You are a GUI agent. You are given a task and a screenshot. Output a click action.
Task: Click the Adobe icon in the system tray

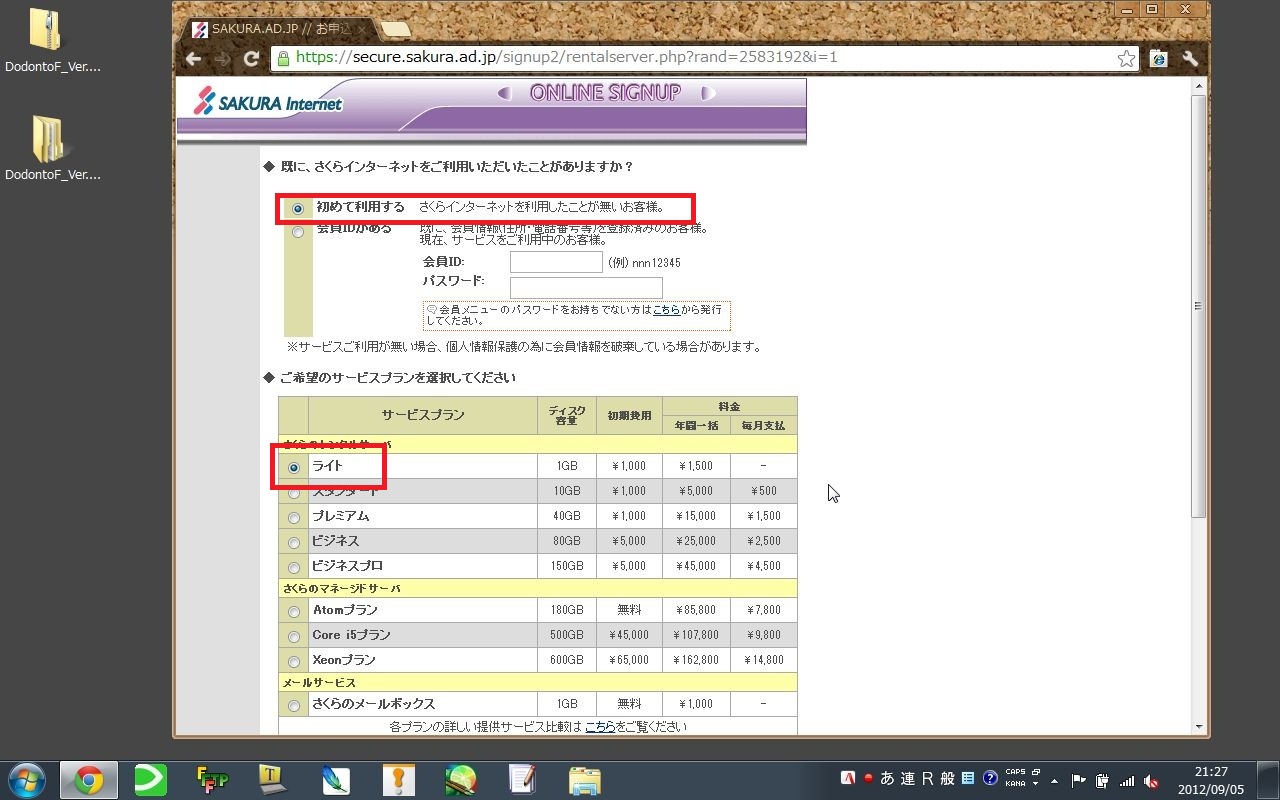tap(848, 779)
